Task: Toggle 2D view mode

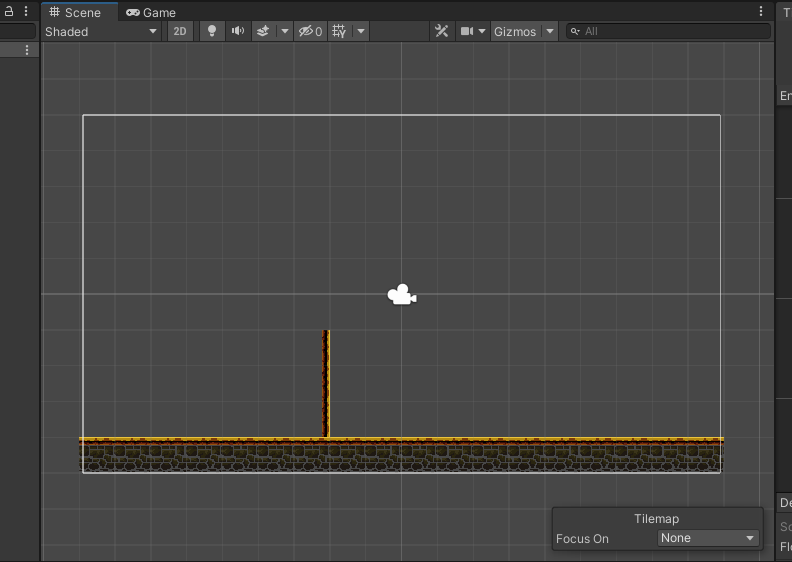Action: coord(180,31)
